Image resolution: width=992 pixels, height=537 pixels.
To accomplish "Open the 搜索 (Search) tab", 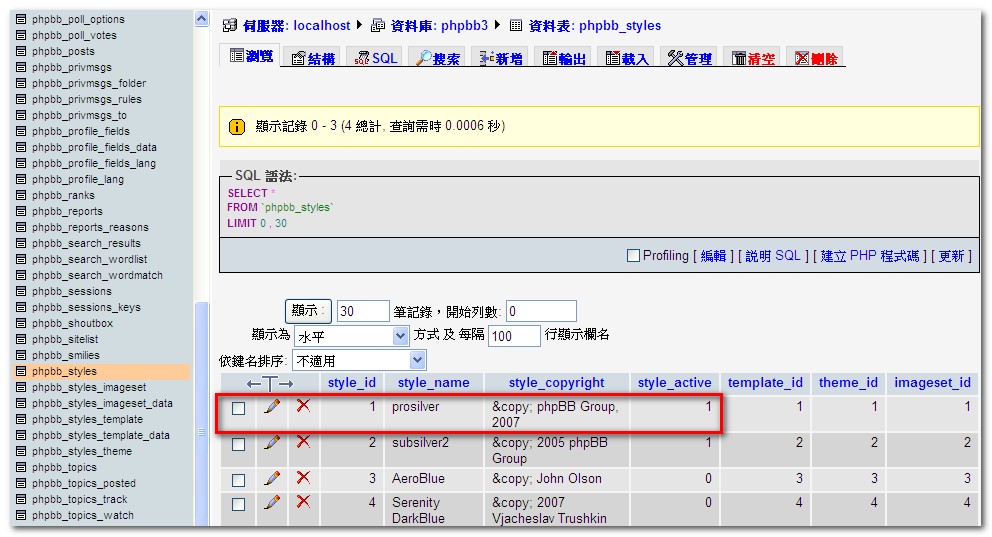I will pos(437,58).
